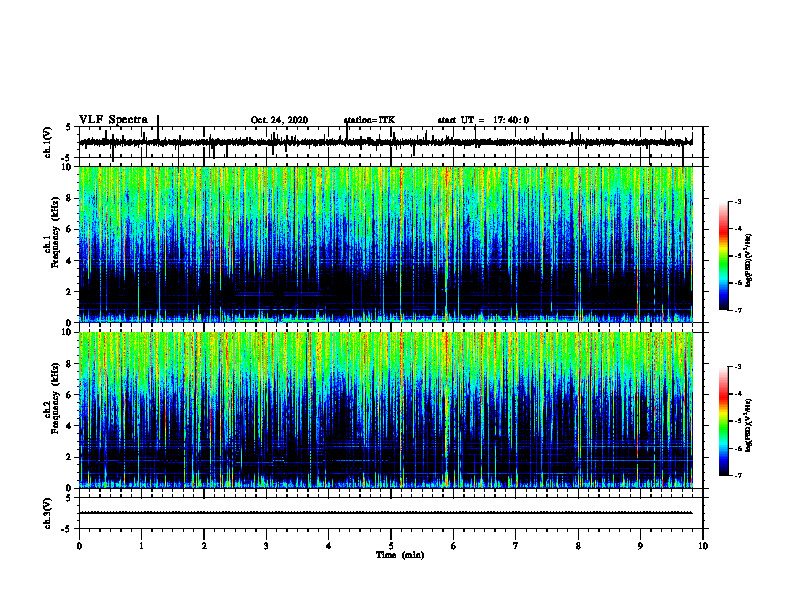The image size is (792, 612).
Task: Click the "-7" label on ch.2 color bar
Action: click(737, 475)
